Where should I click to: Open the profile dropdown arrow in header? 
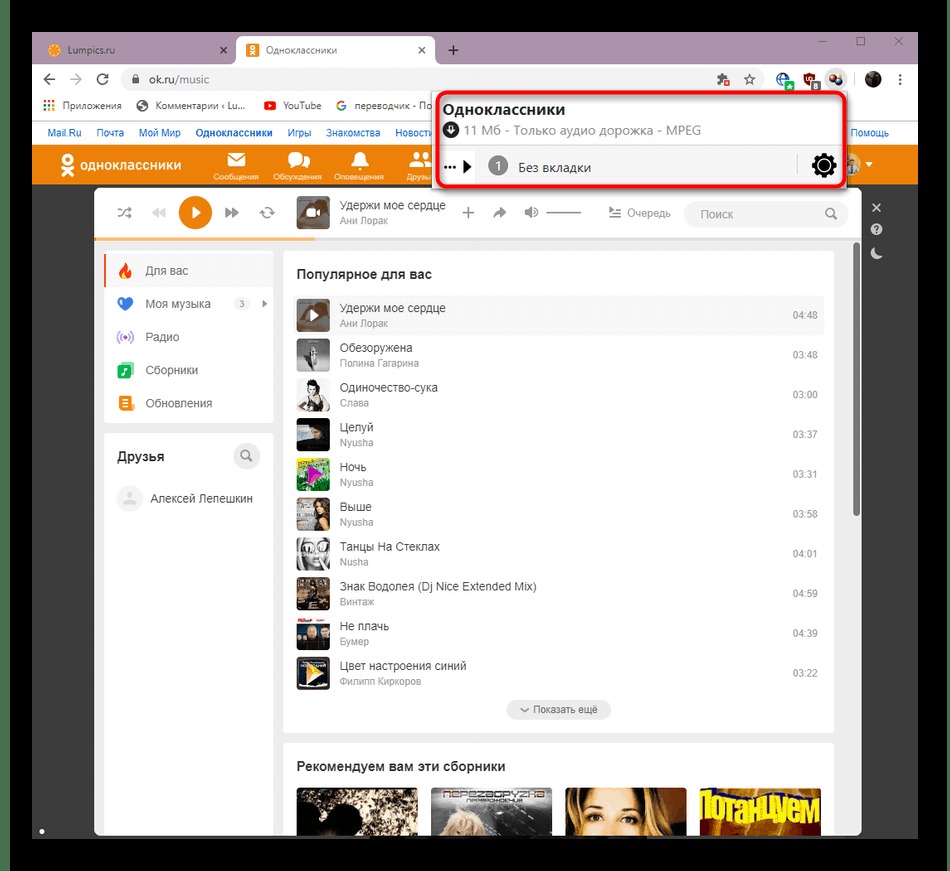pos(869,164)
